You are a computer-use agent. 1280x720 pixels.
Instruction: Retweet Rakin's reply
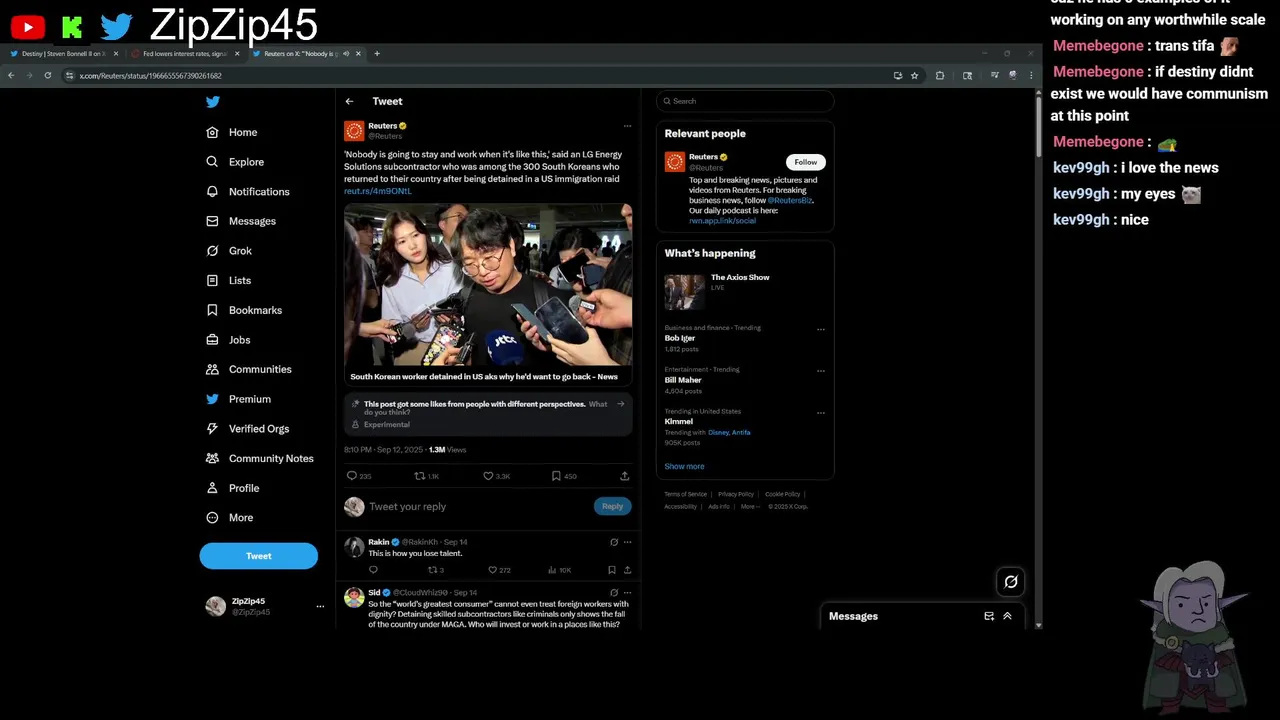(x=433, y=570)
